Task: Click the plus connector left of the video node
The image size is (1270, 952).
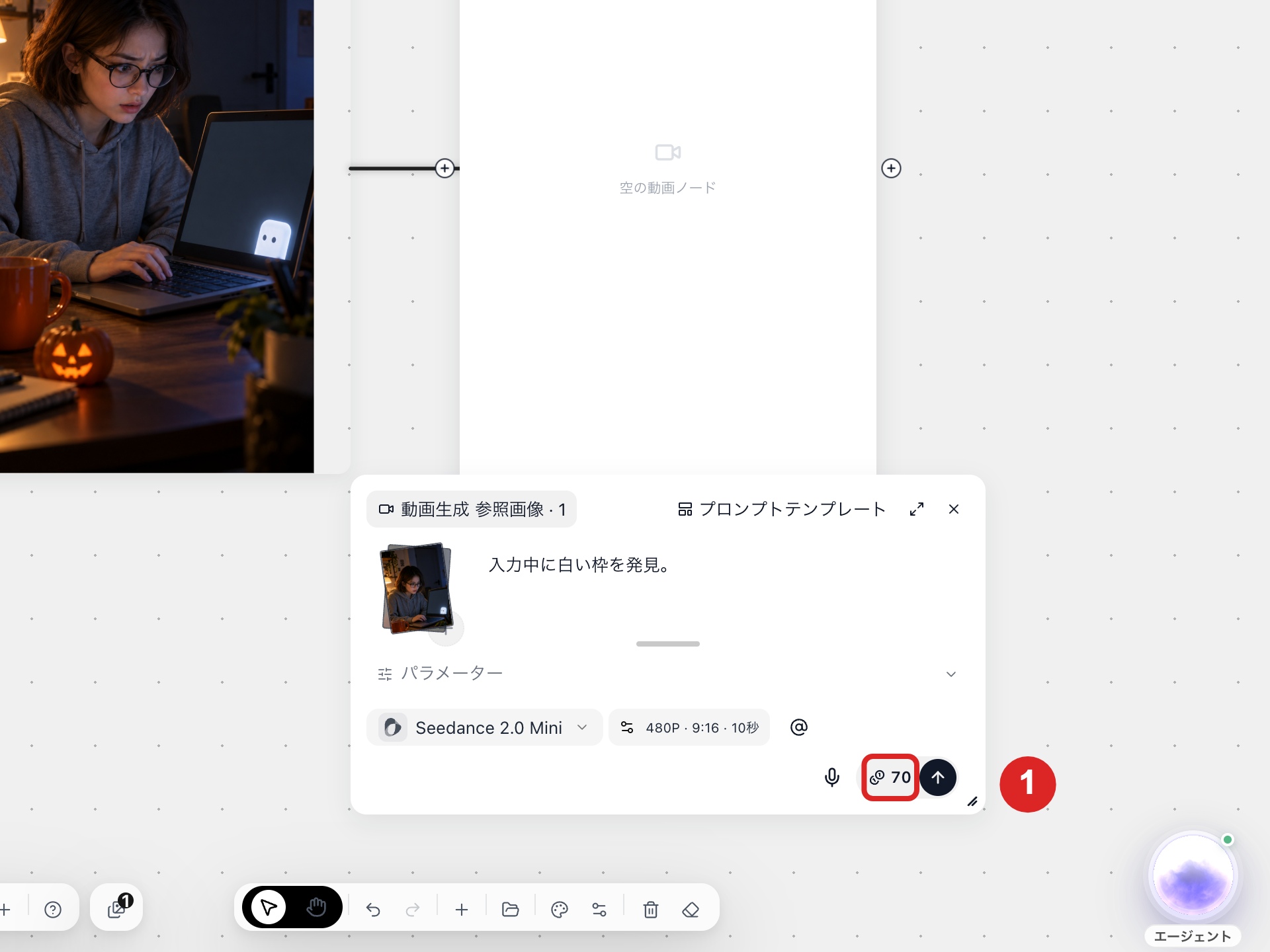Action: click(x=445, y=169)
